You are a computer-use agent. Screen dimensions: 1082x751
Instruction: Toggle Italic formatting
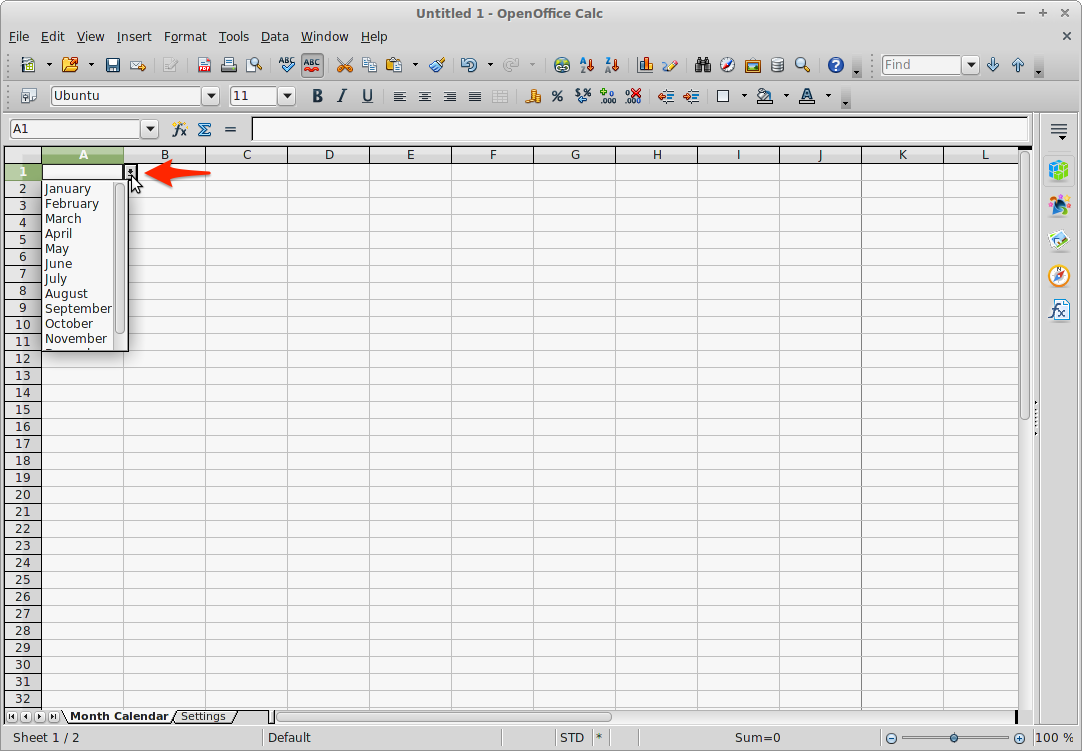tap(342, 97)
